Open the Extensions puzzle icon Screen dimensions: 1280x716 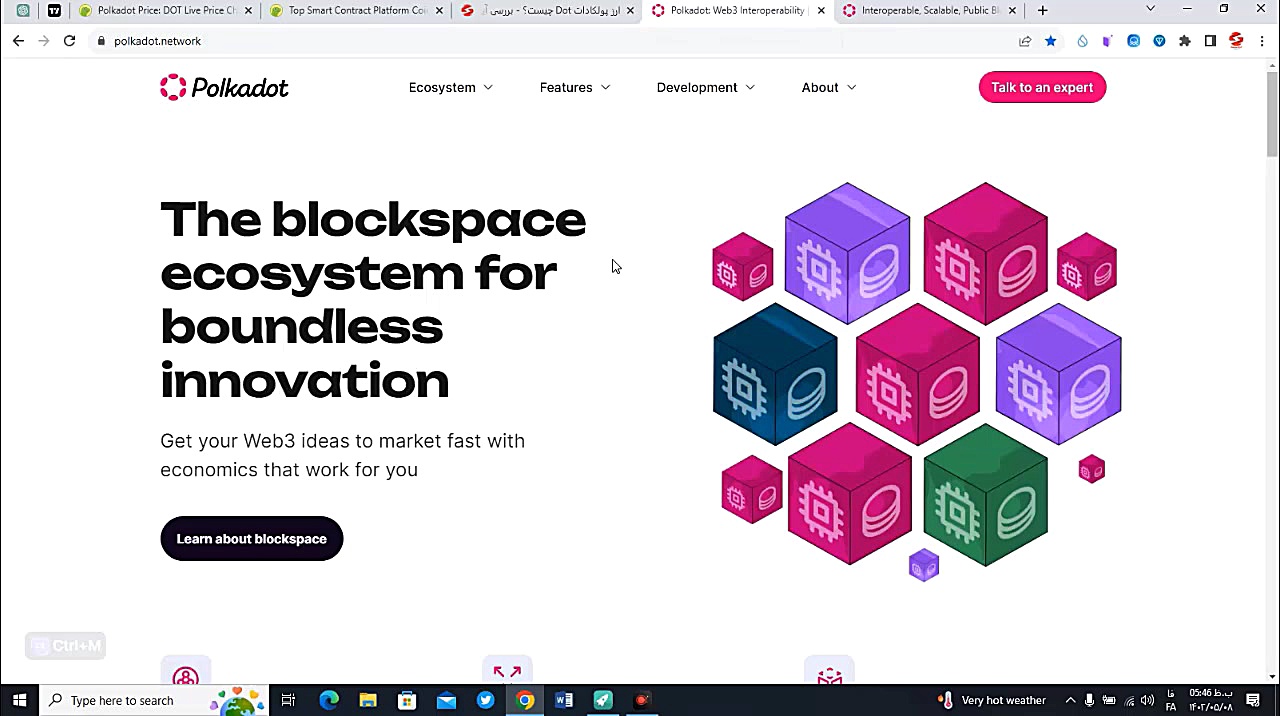pyautogui.click(x=1185, y=41)
